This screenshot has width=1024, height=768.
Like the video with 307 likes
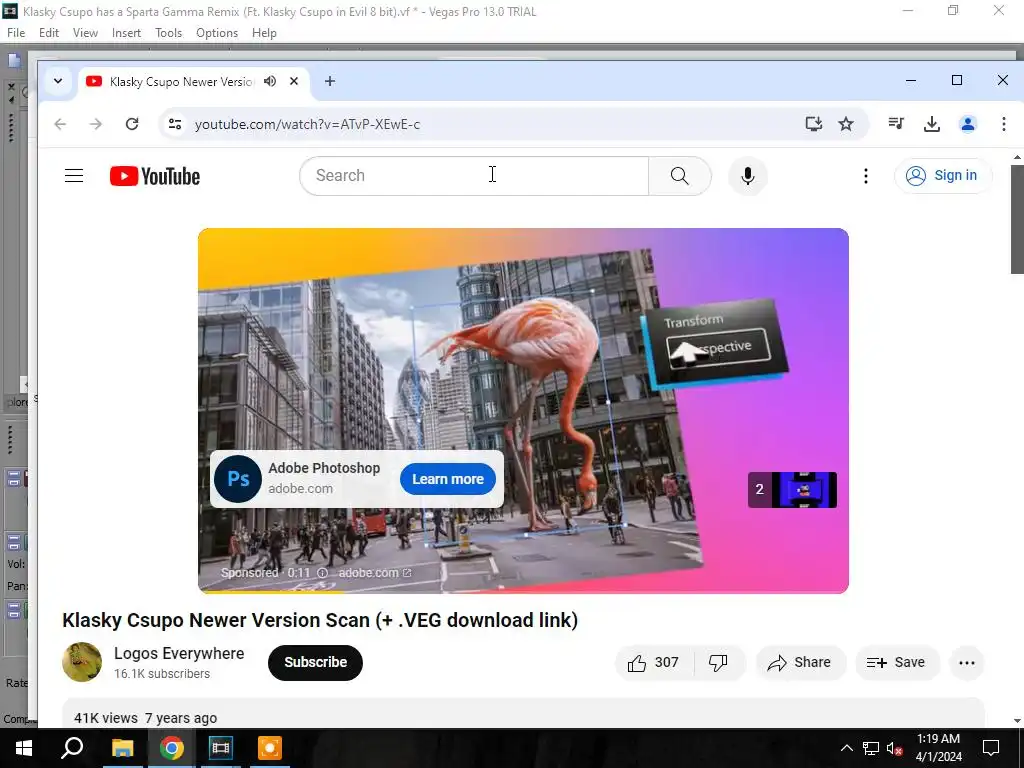[654, 663]
